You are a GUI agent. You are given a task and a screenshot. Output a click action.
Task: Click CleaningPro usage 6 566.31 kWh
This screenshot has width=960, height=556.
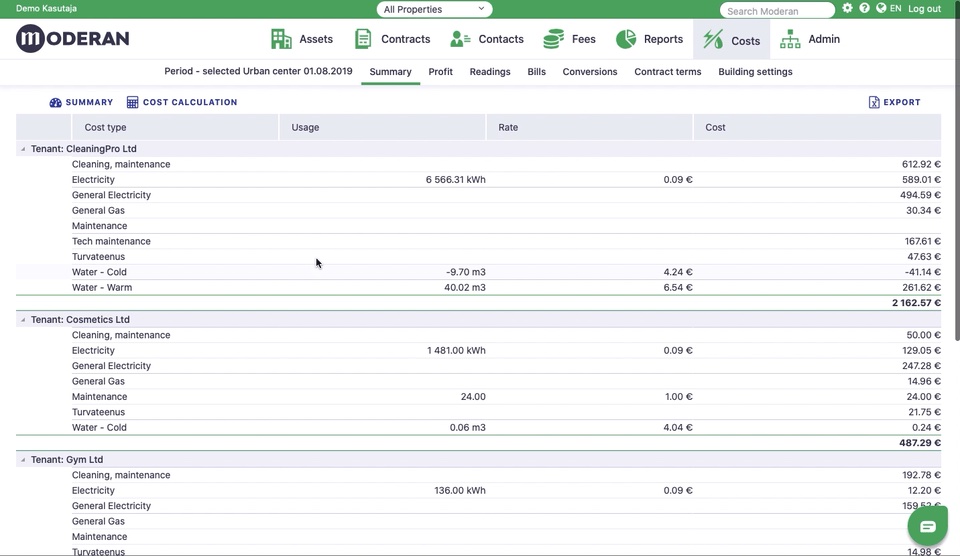[x=456, y=180]
